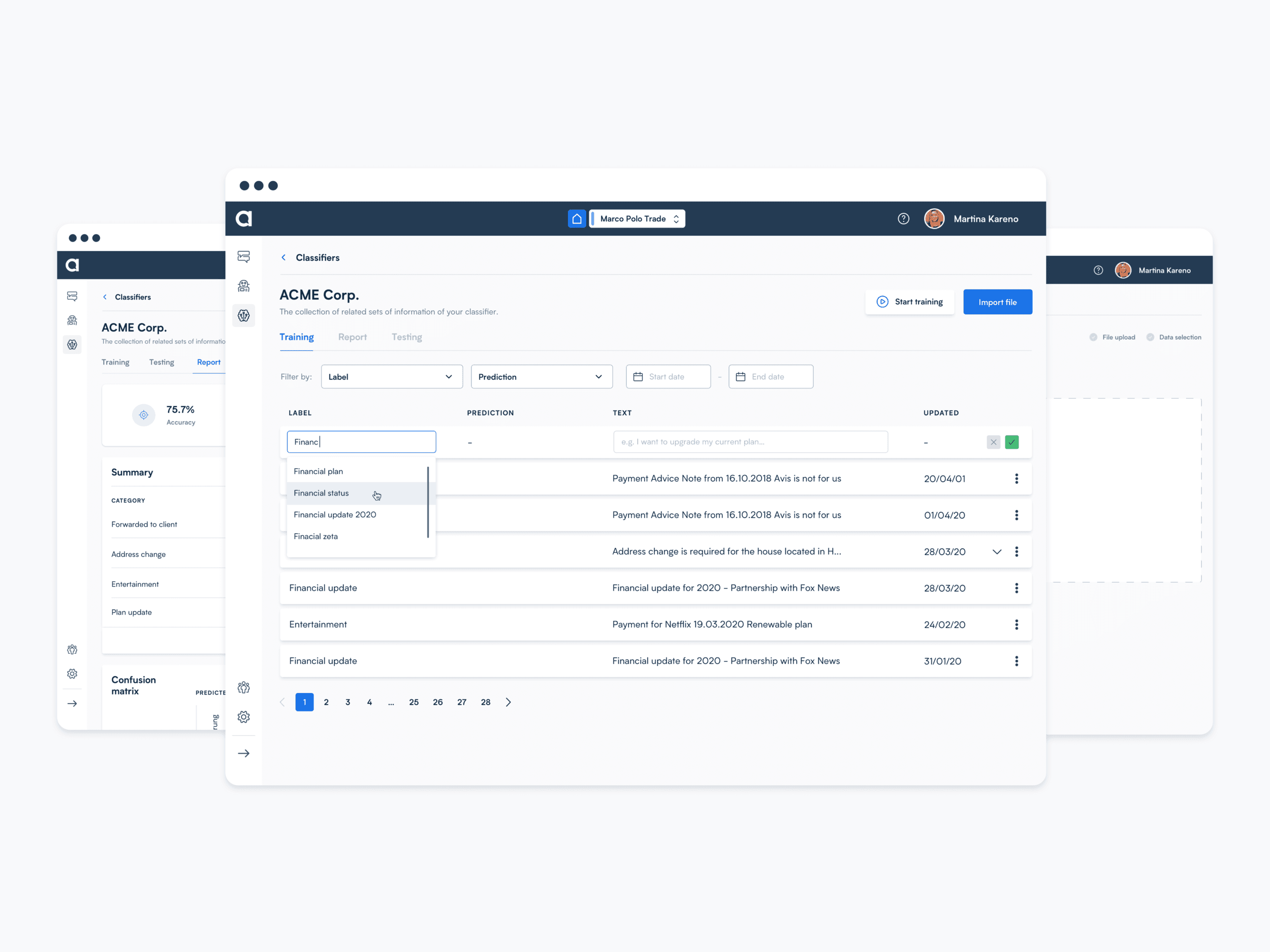The image size is (1270, 952).
Task: Click suggestion list scrollbar
Action: [428, 503]
